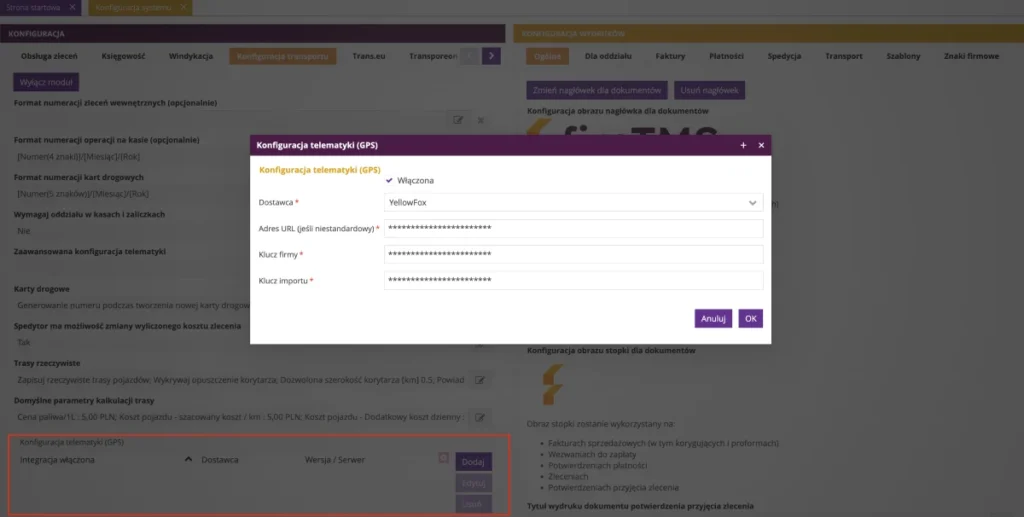
Task: Open the Windykacja tab
Action: (191, 56)
